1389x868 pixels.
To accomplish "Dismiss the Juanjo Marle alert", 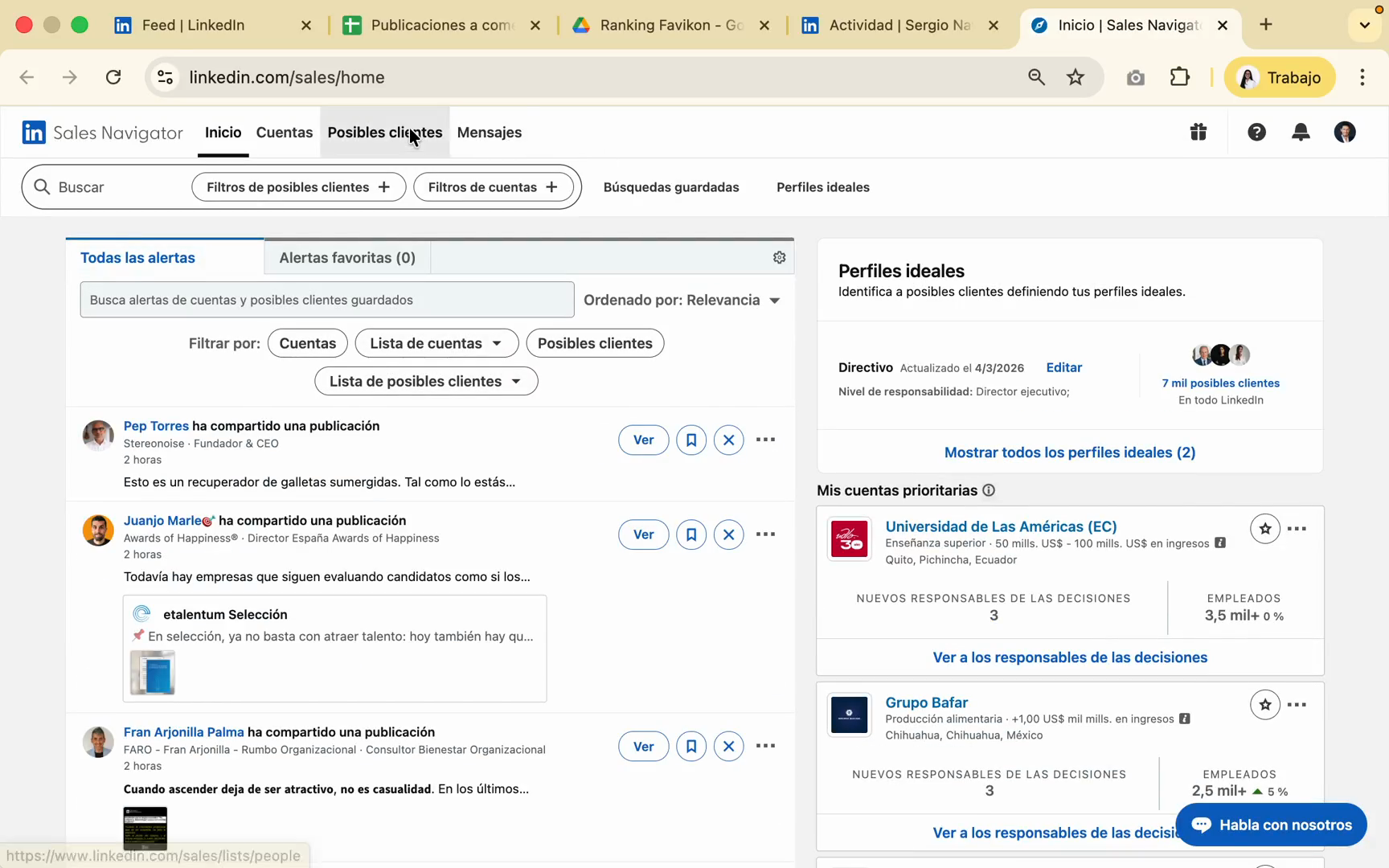I will (729, 534).
